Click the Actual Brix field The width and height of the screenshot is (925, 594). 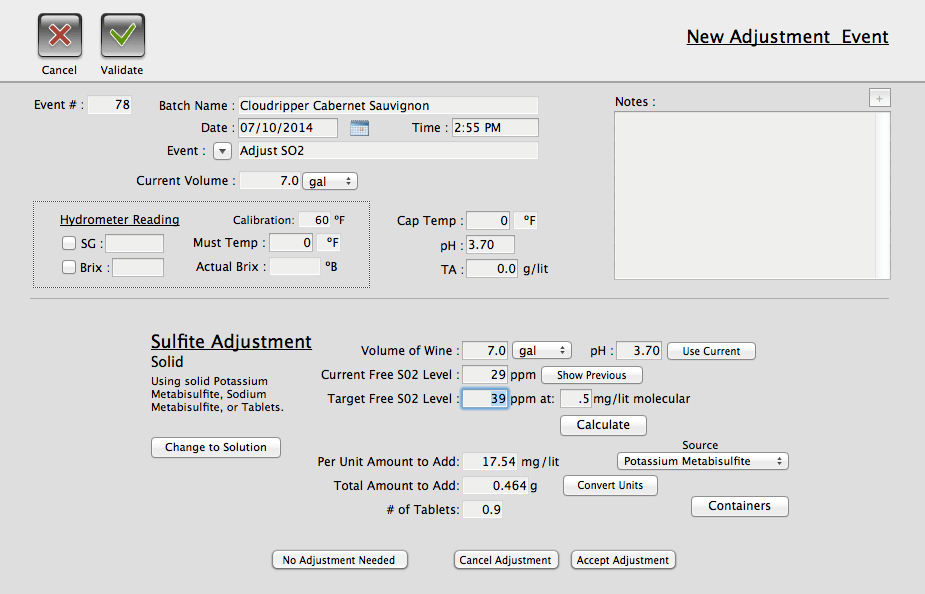click(295, 267)
